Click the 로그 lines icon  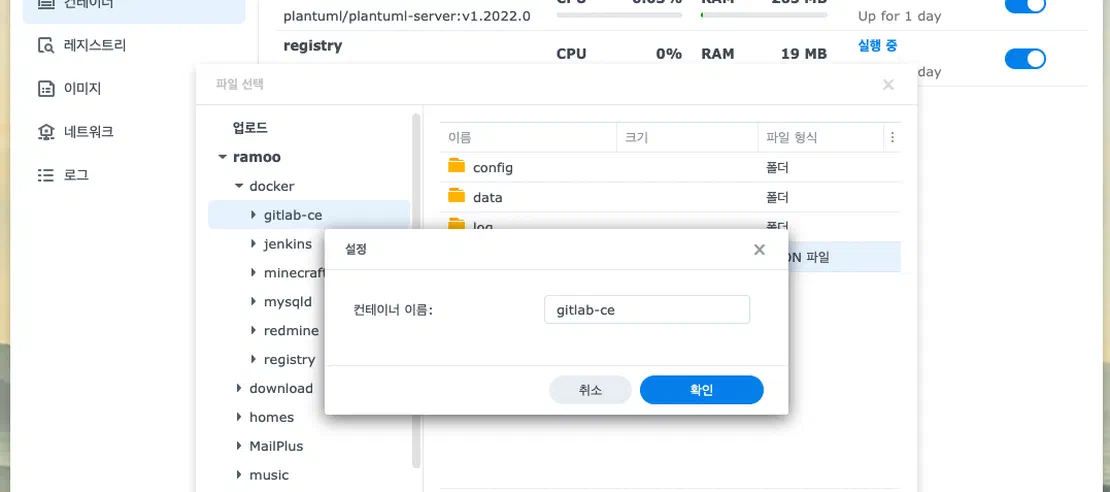coord(45,175)
